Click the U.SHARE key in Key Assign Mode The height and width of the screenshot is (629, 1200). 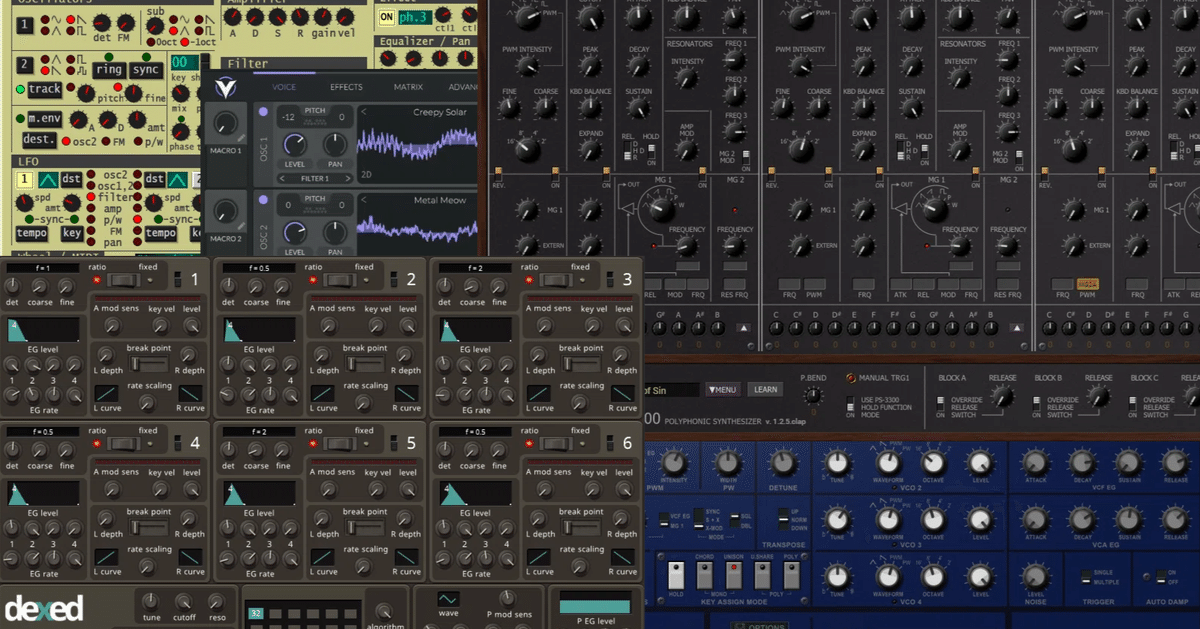click(762, 576)
